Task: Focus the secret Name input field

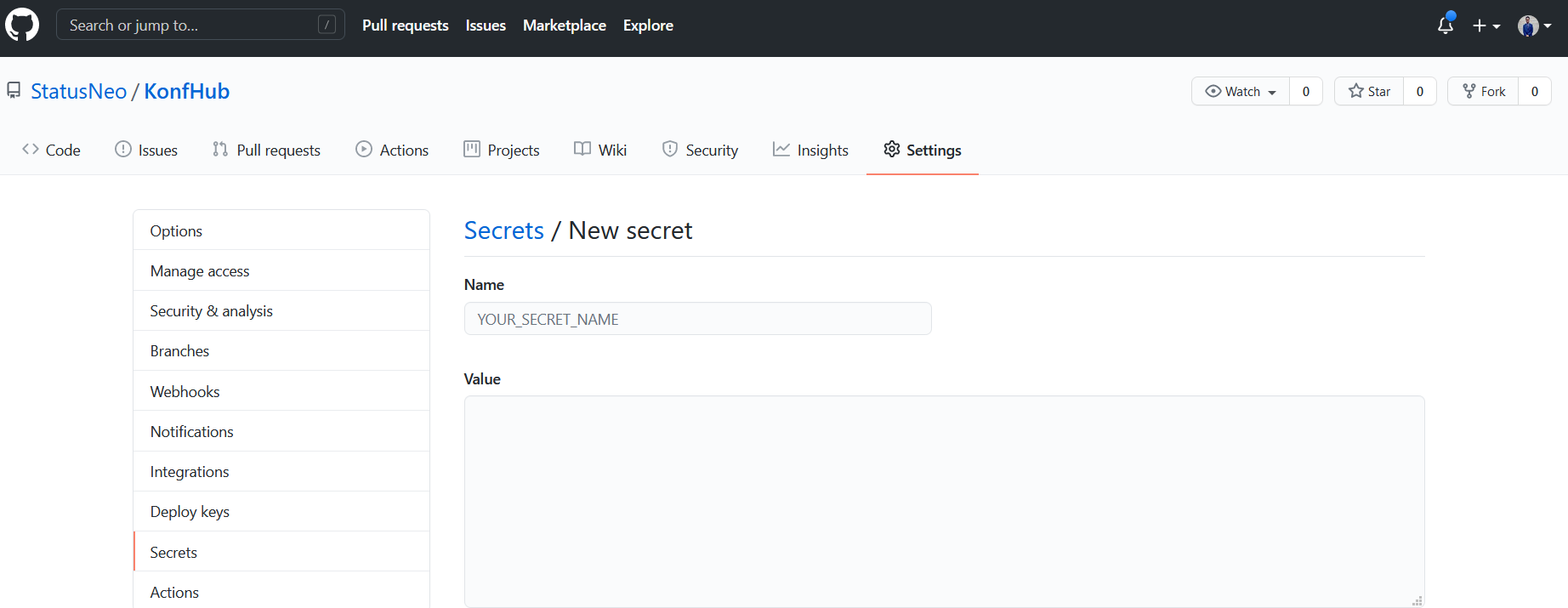Action: [698, 319]
